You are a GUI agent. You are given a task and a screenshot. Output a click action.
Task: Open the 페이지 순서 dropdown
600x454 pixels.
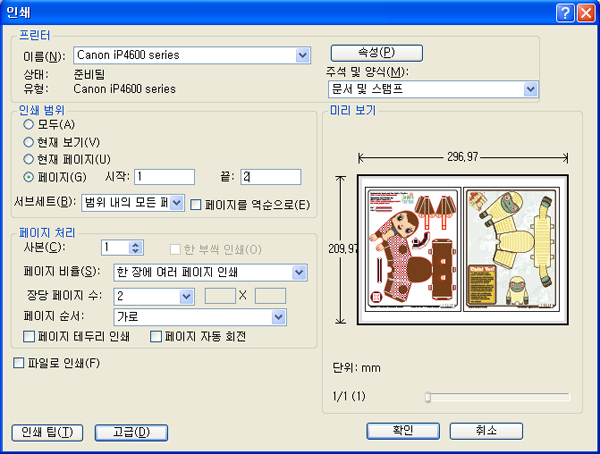pyautogui.click(x=279, y=317)
